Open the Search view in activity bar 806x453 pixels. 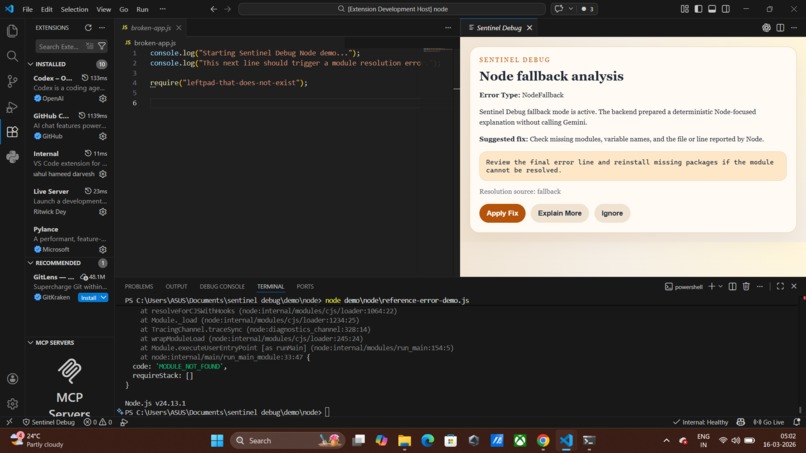pyautogui.click(x=12, y=56)
